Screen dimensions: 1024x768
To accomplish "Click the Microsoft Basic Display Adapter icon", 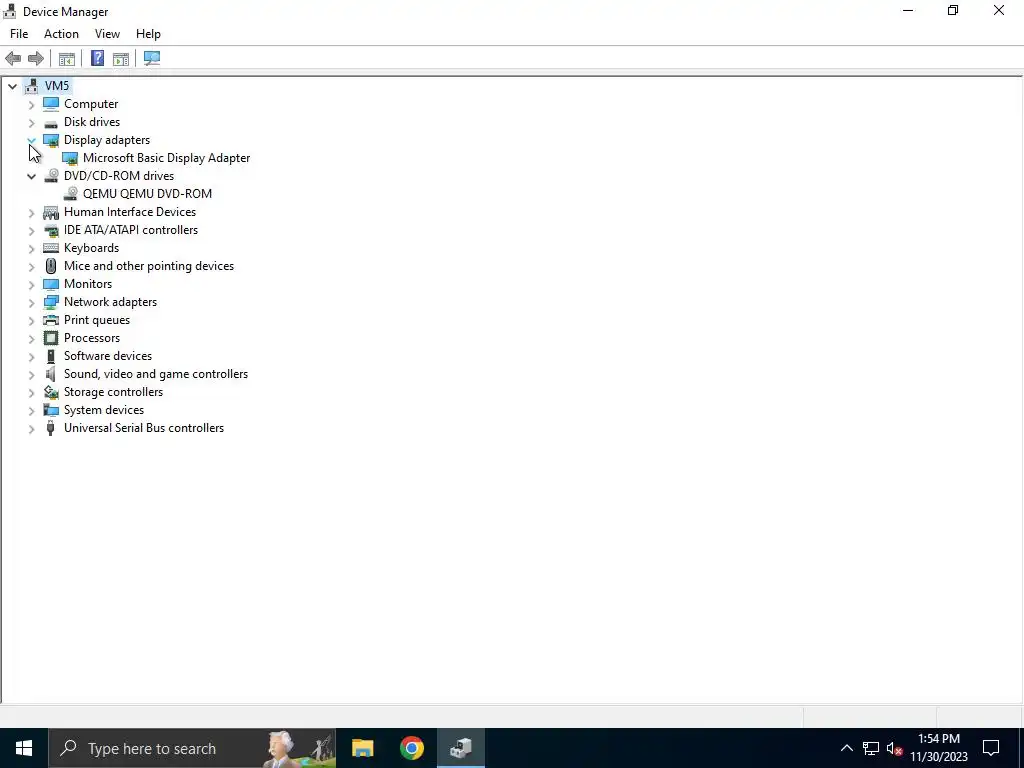I will [70, 158].
